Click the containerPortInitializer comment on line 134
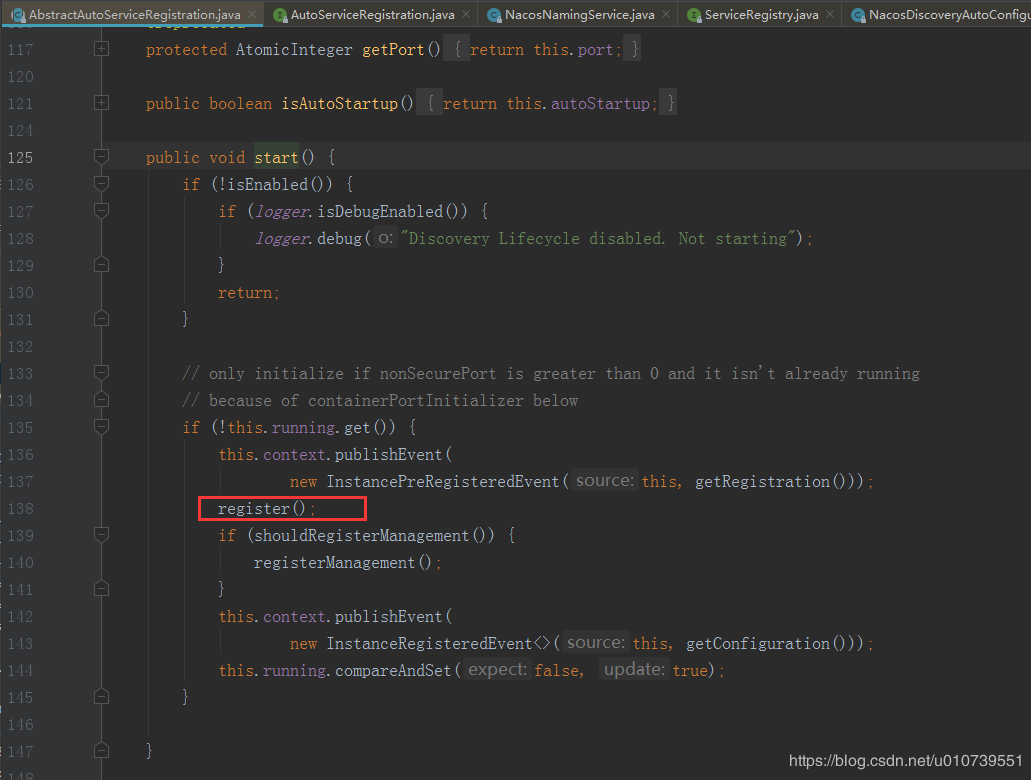Screen dimensions: 1031x780 click(380, 401)
